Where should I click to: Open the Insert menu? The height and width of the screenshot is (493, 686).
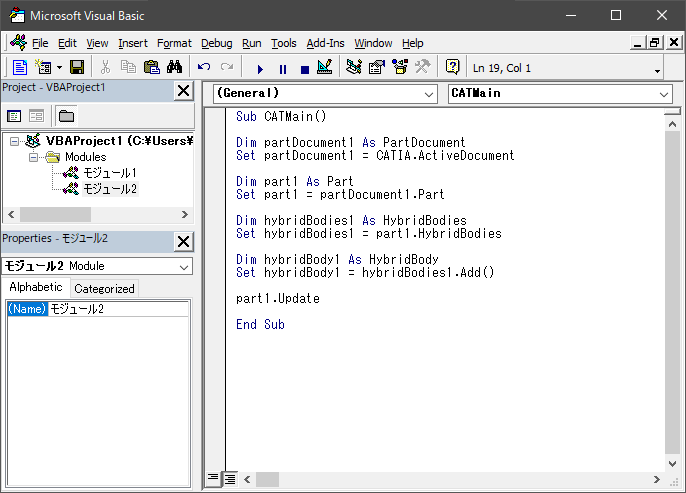(133, 43)
